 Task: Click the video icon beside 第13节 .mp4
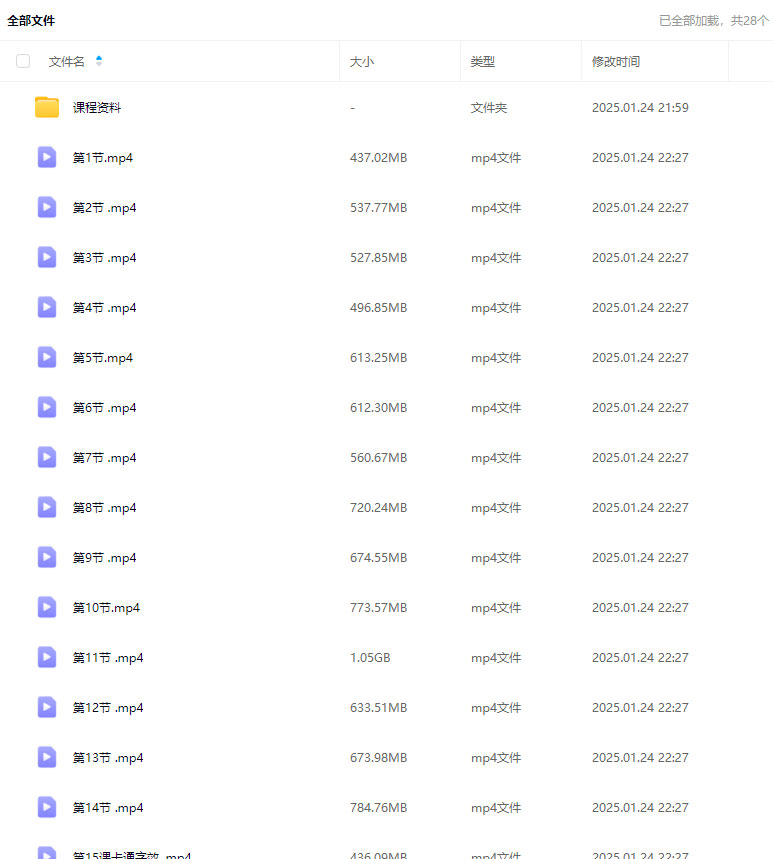47,757
